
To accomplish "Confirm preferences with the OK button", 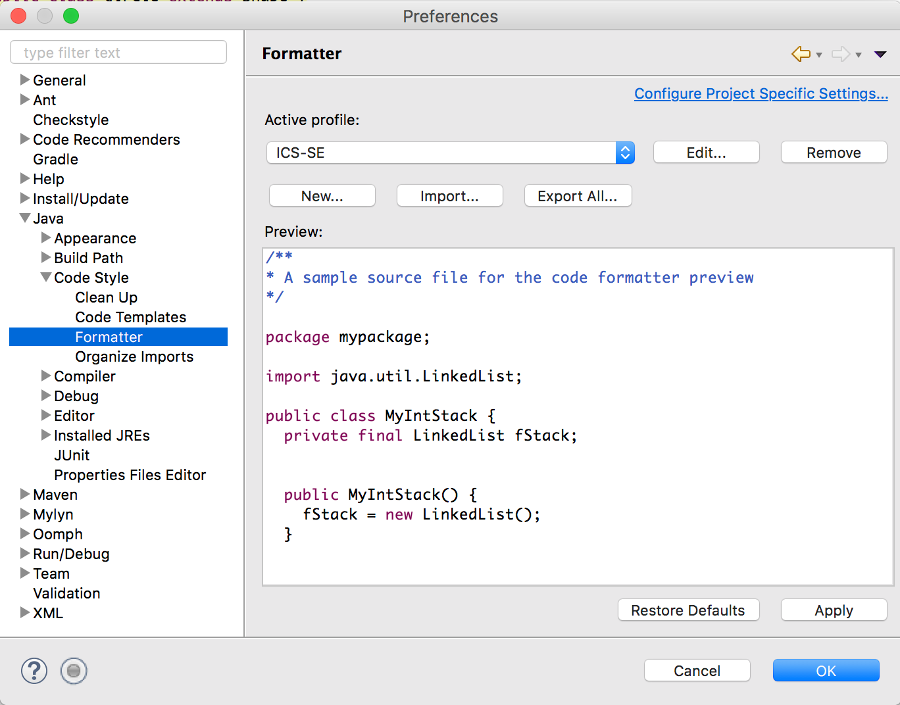I will [826, 670].
